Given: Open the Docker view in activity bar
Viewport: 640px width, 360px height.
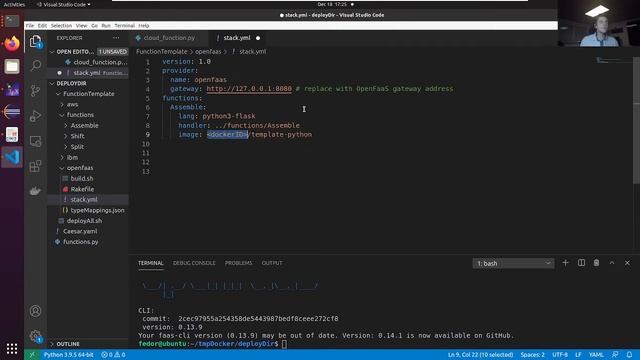Looking at the screenshot, I should [x=36, y=191].
